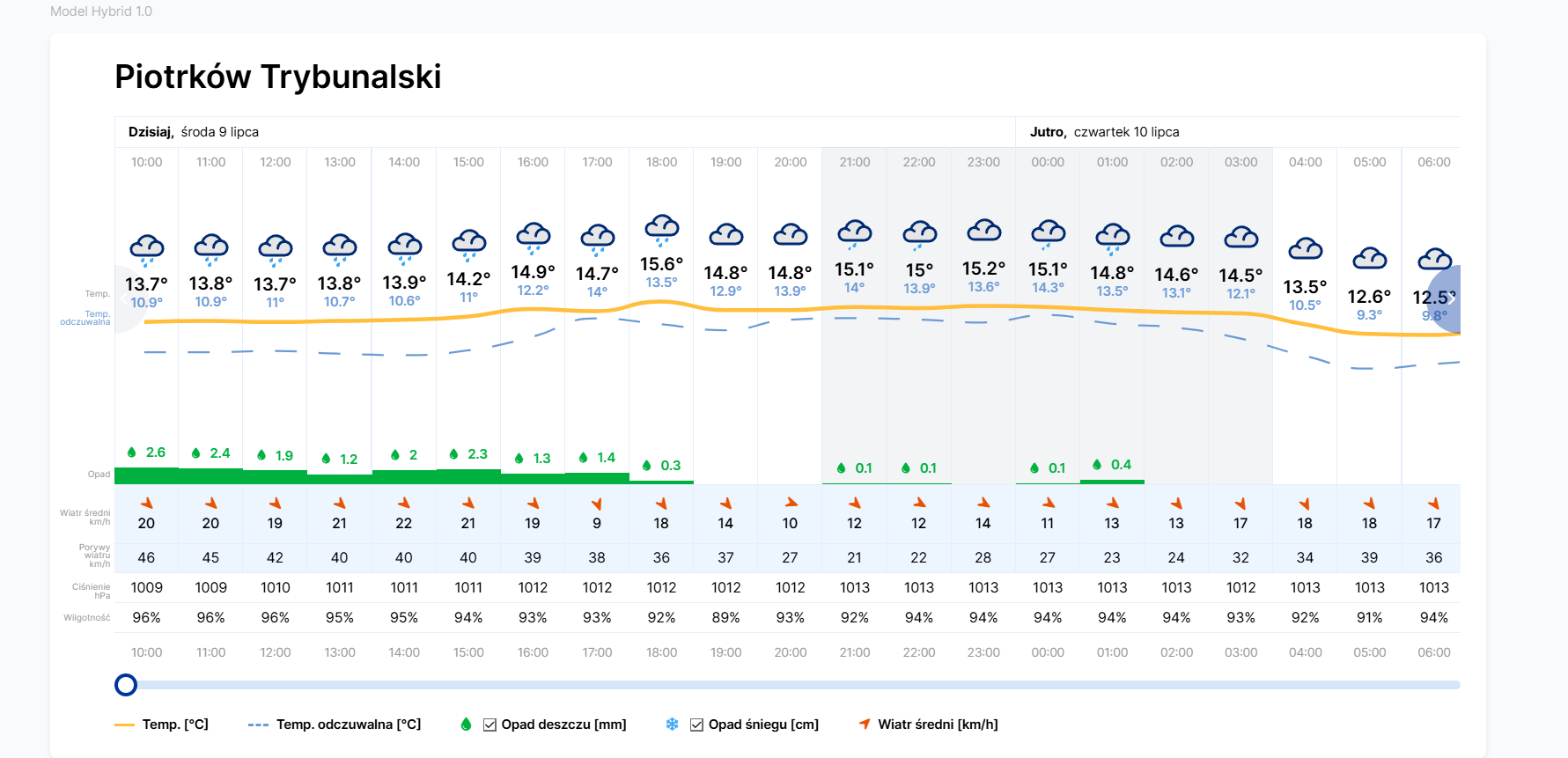The width and height of the screenshot is (1568, 758).
Task: Click the Temp. odczuwalna legend label
Action: click(348, 725)
